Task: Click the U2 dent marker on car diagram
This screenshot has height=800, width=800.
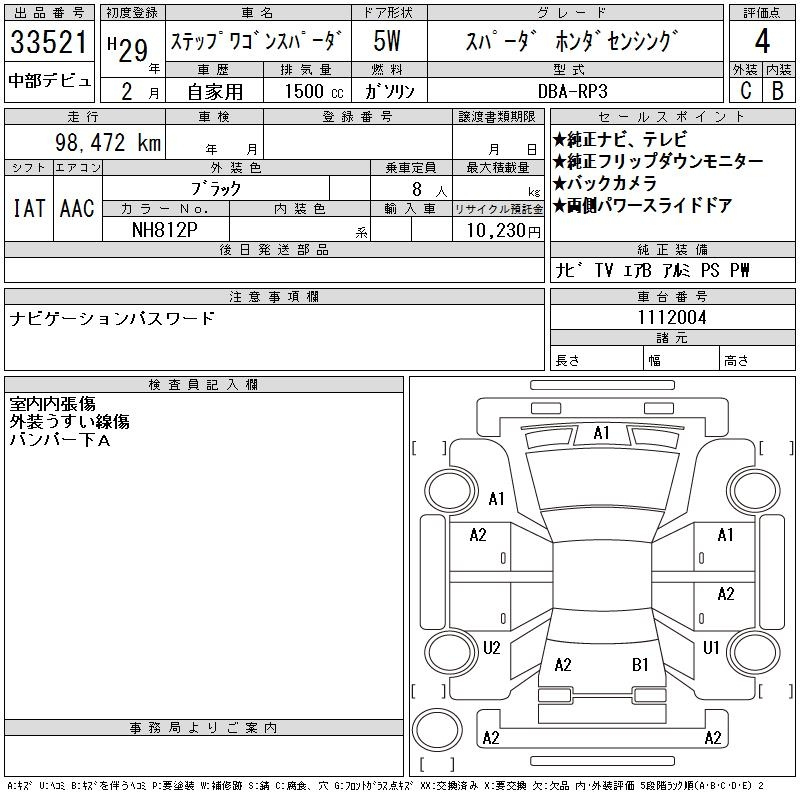Action: 491,648
